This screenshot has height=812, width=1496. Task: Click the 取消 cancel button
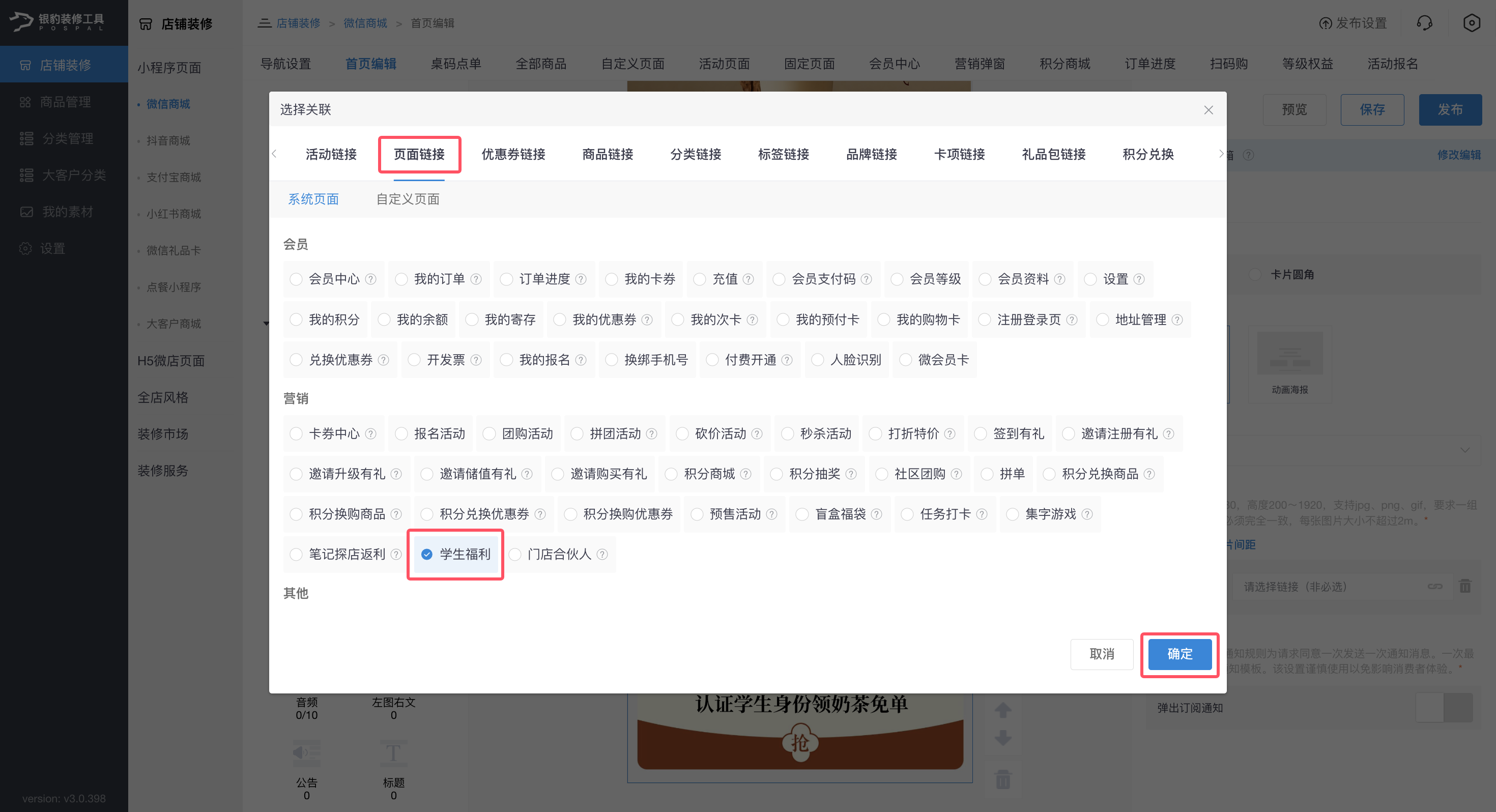click(1101, 654)
